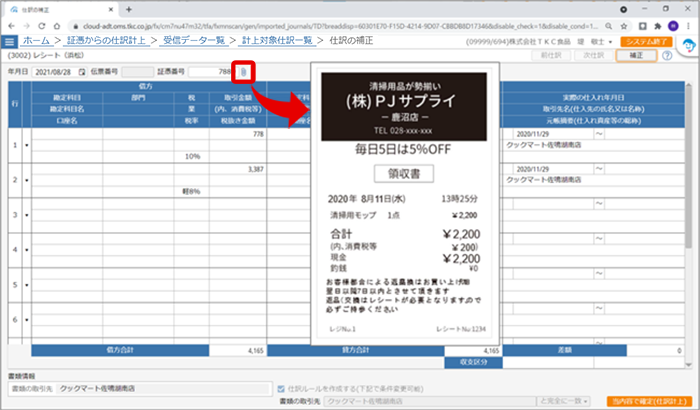700x410 pixels.
Task: Click 当内容で確定(仕訳計上) button
Action: coord(650,401)
